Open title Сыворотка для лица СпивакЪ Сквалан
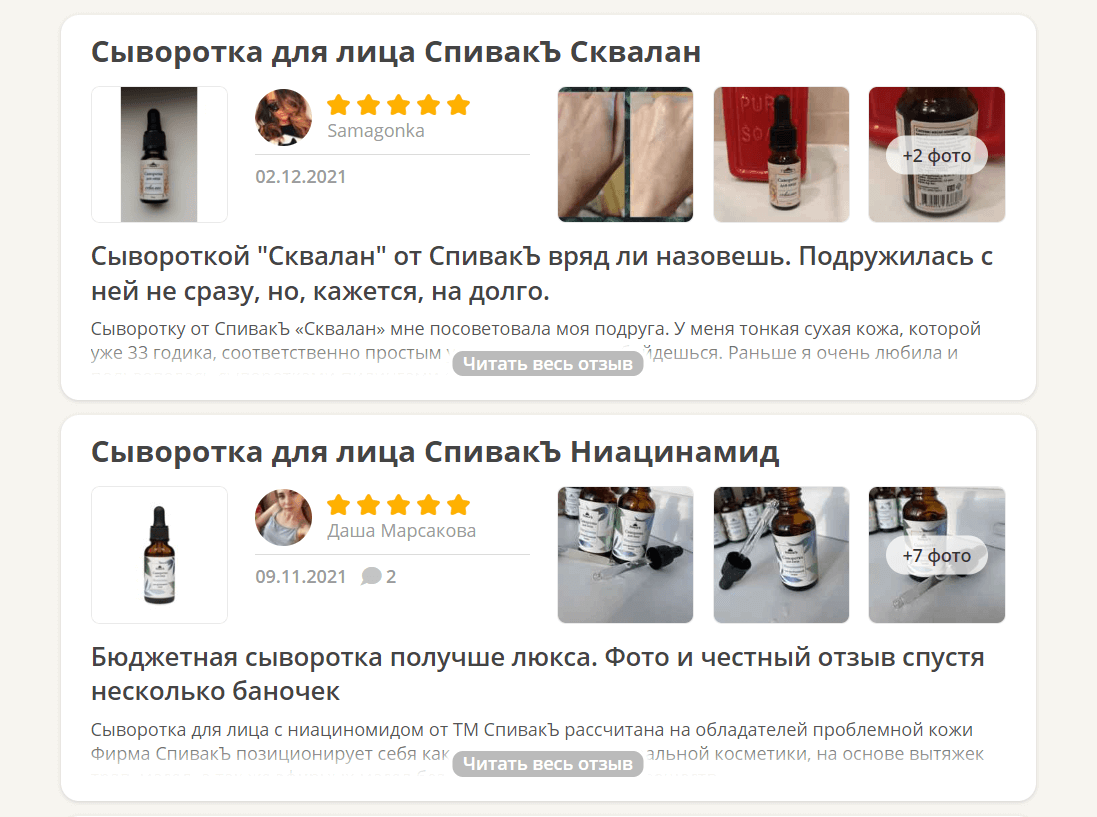The image size is (1097, 817). [x=396, y=52]
